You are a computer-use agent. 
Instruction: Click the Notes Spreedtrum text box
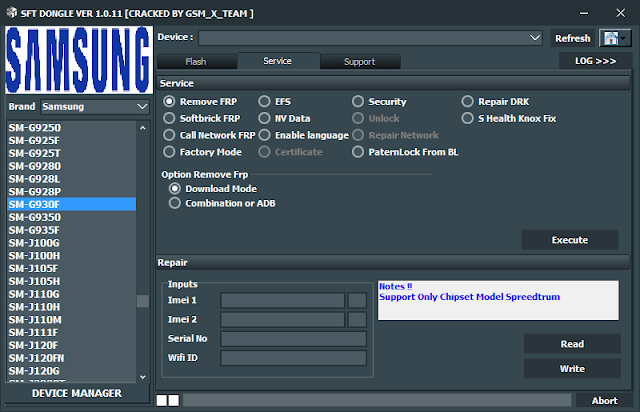point(498,300)
